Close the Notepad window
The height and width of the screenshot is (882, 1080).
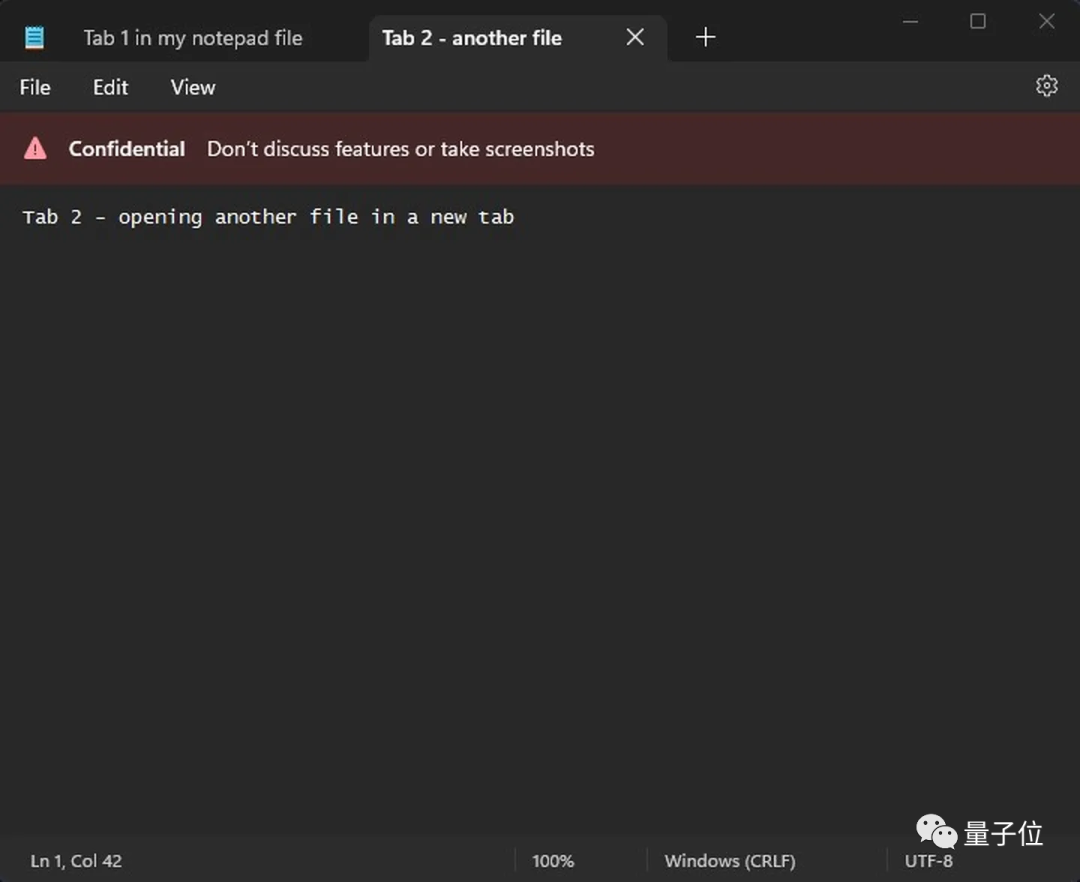1046,21
